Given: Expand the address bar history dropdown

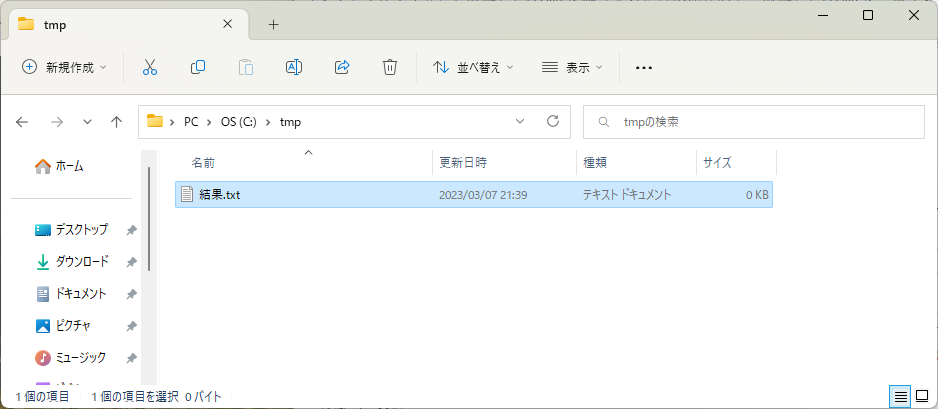Looking at the screenshot, I should pyautogui.click(x=519, y=122).
